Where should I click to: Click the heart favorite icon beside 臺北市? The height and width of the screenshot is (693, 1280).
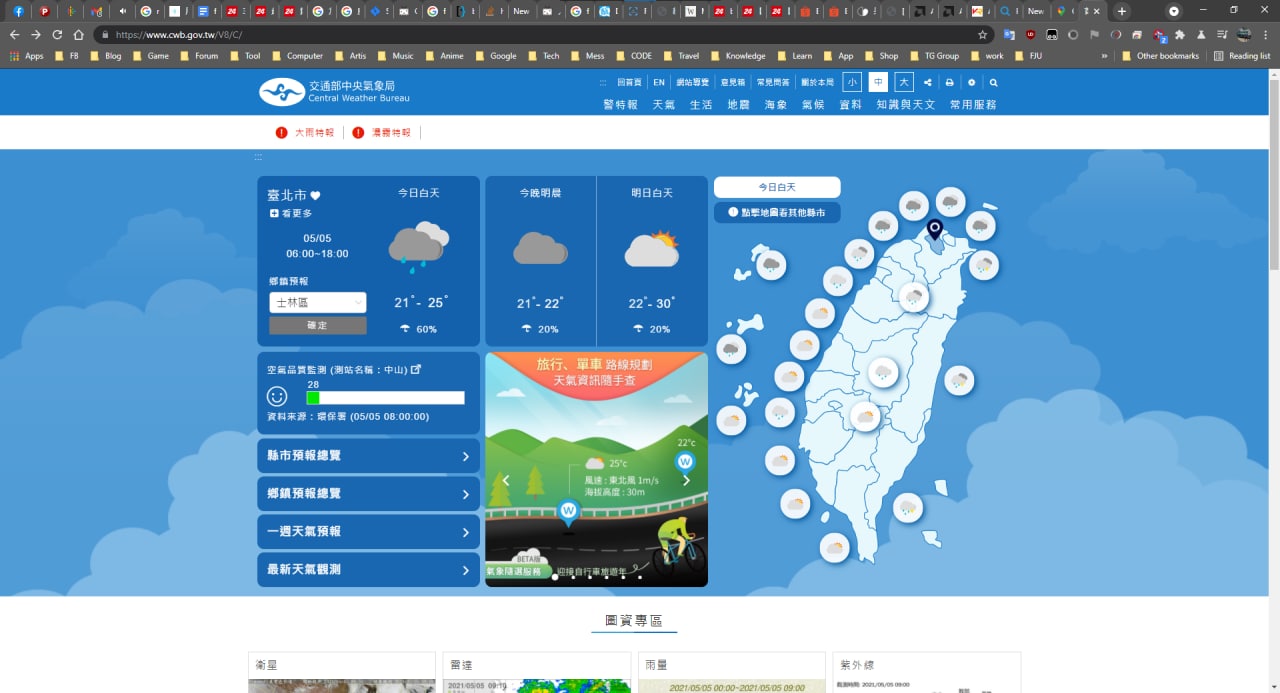tap(315, 196)
